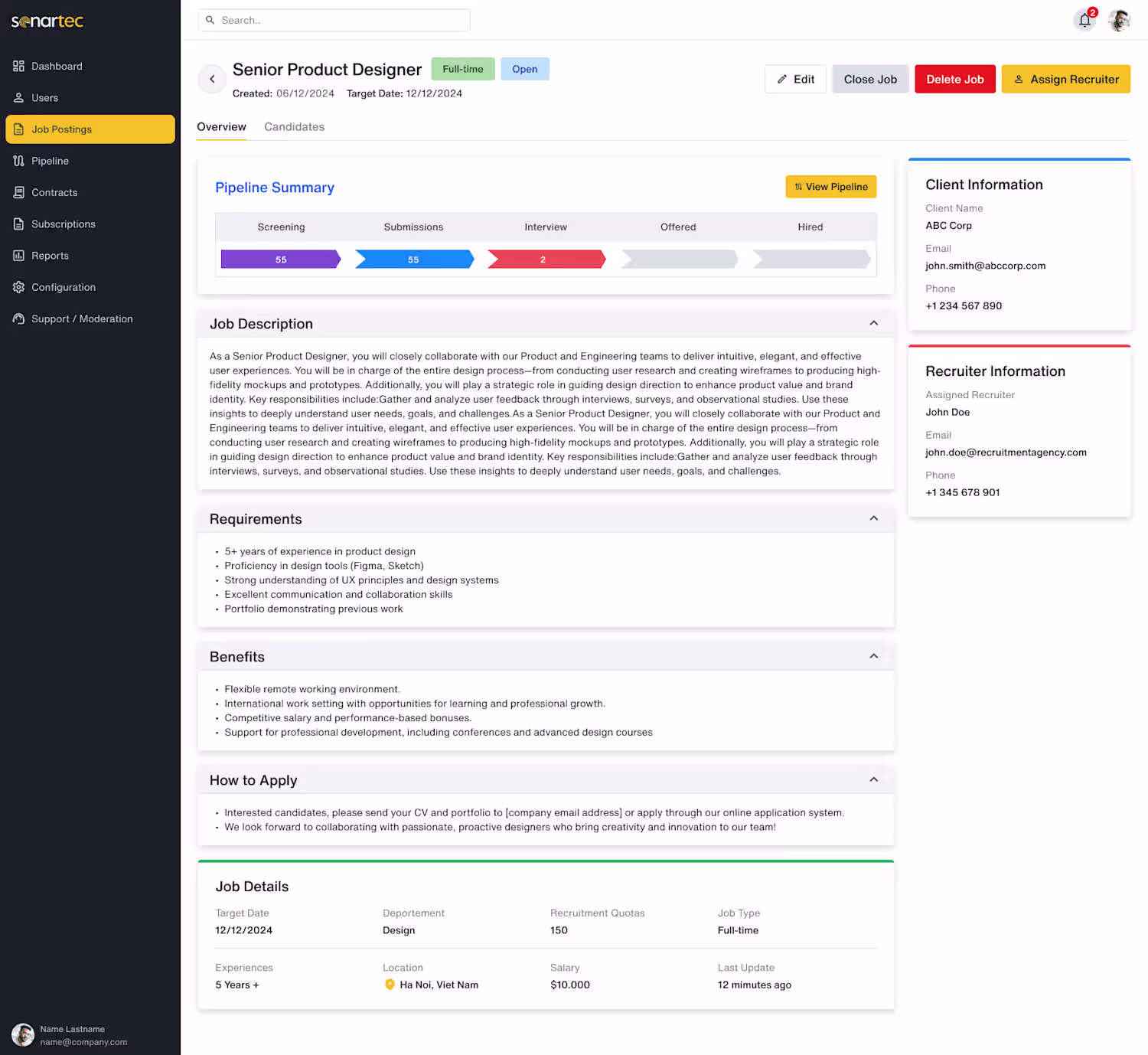The height and width of the screenshot is (1055, 1148).
Task: Select the Overview tab
Action: (222, 127)
